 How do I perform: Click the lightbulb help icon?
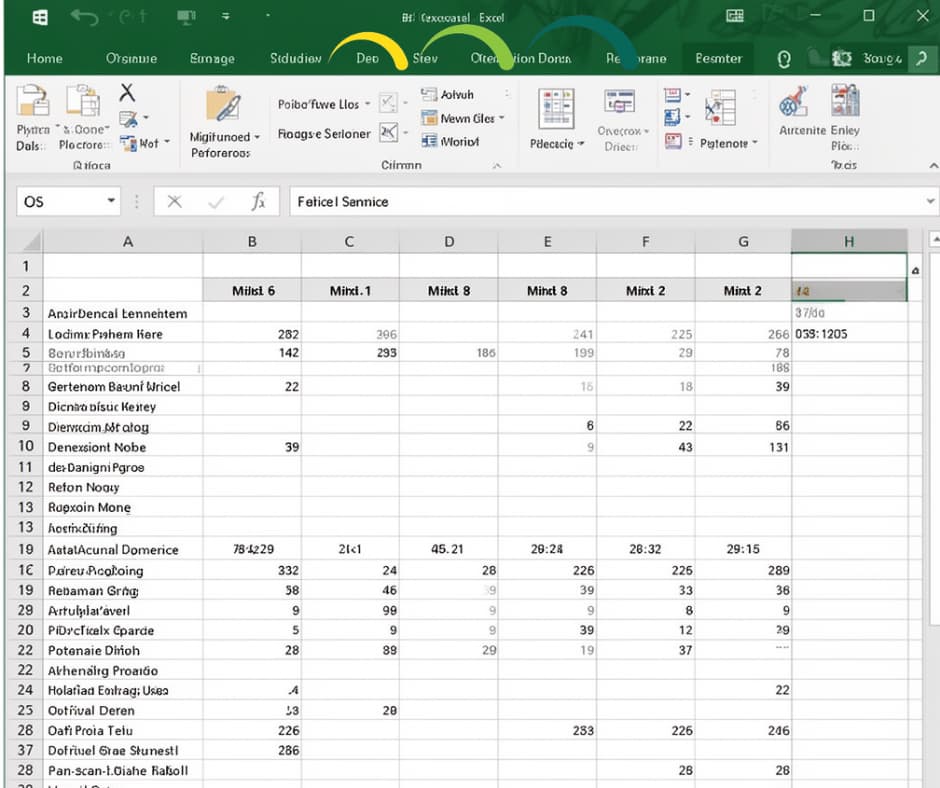(784, 59)
